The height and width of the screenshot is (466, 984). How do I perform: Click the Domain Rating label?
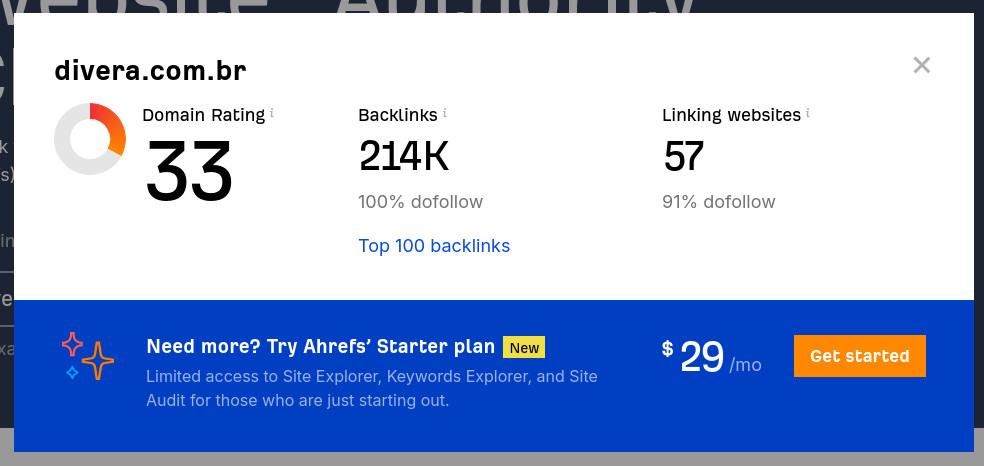pyautogui.click(x=203, y=115)
